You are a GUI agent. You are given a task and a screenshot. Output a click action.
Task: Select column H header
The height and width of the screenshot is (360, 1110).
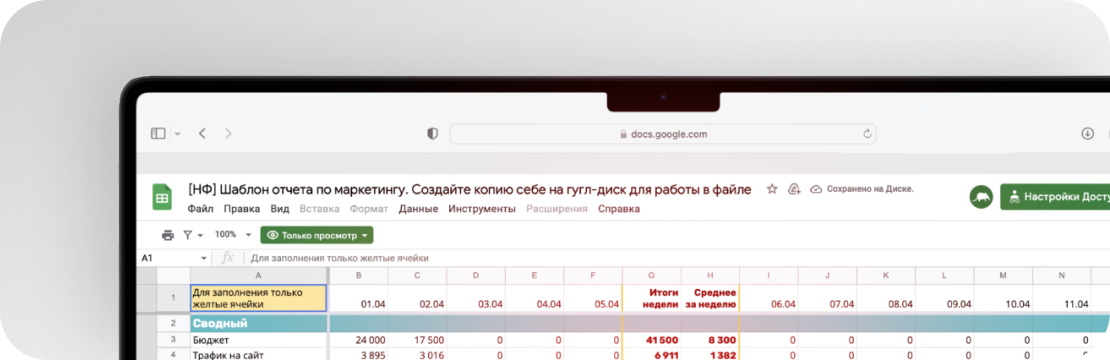coord(710,275)
